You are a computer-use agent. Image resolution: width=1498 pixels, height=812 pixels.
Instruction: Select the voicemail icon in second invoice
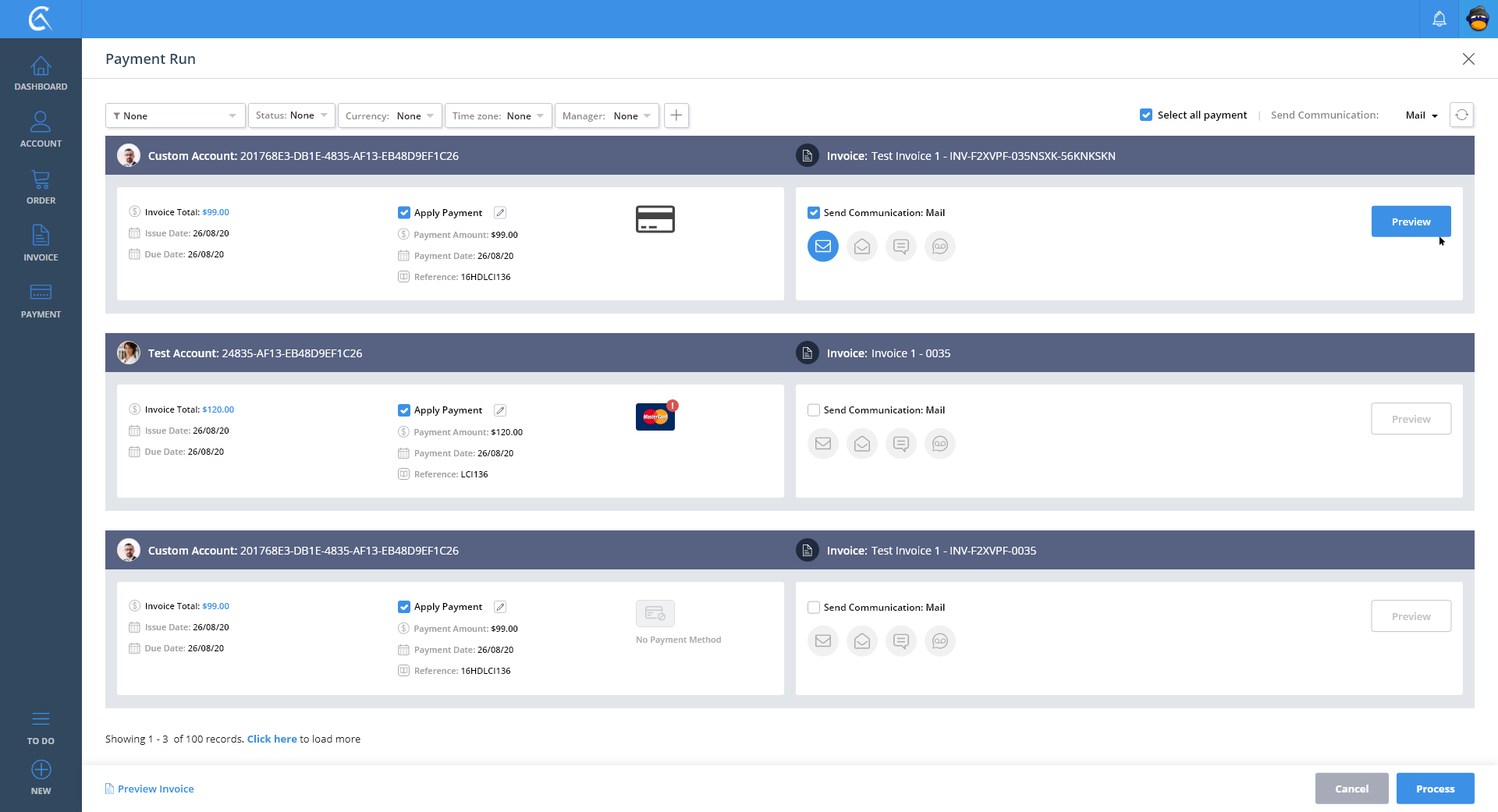pos(939,444)
